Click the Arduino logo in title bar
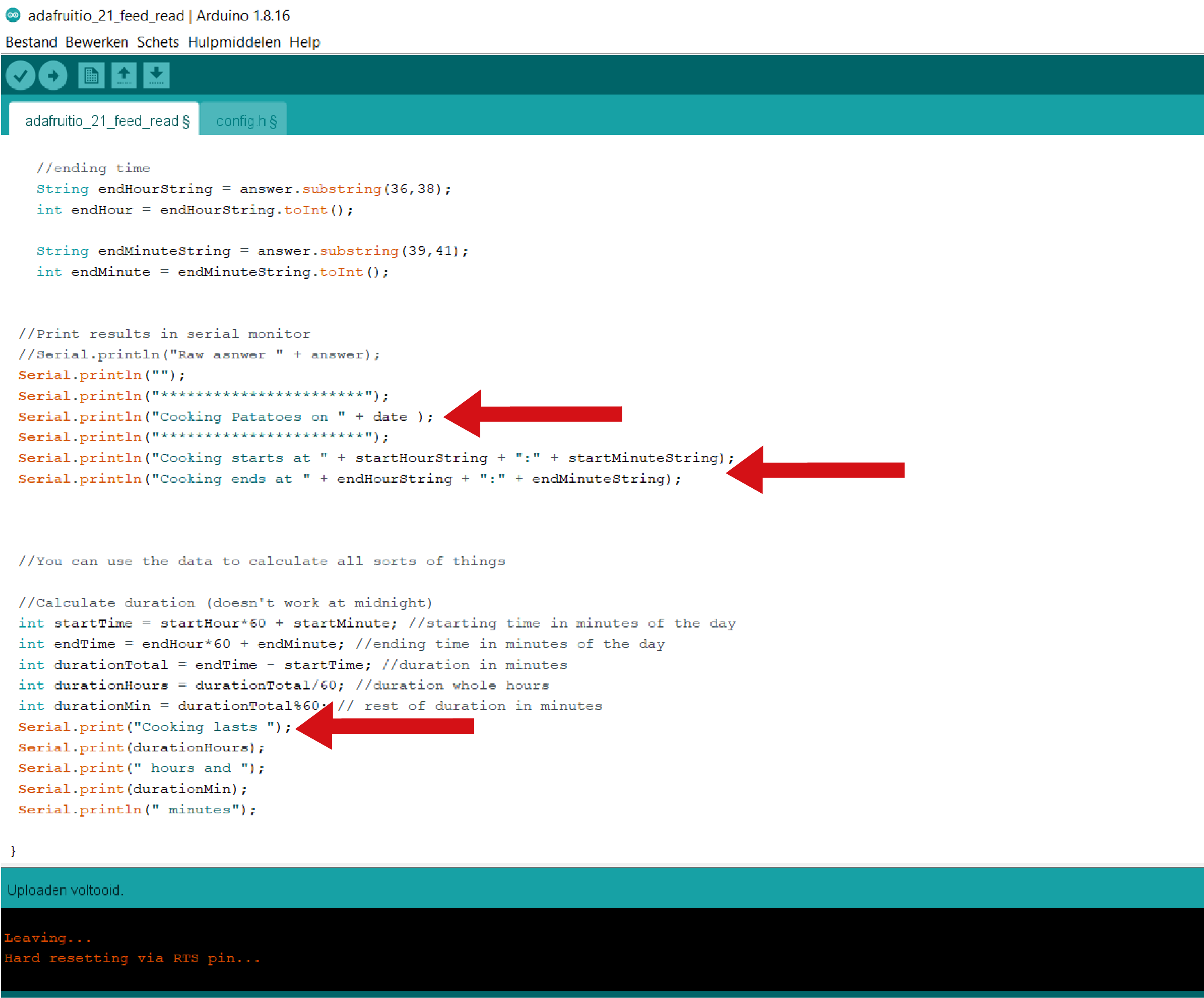Viewport: 1204px width, 998px height. coord(13,15)
